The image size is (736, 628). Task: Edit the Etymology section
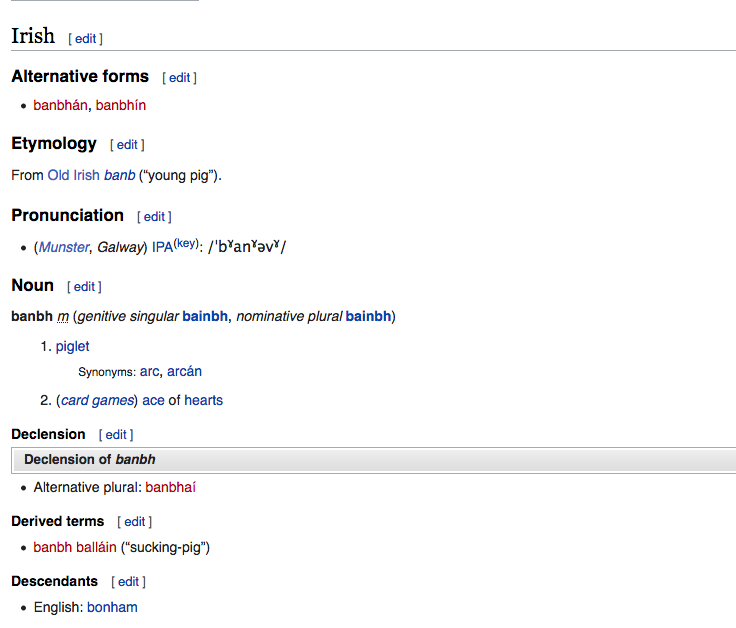point(127,145)
